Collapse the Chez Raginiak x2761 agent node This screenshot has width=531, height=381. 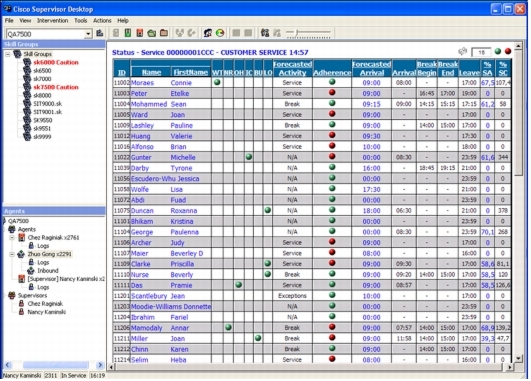tap(12, 237)
